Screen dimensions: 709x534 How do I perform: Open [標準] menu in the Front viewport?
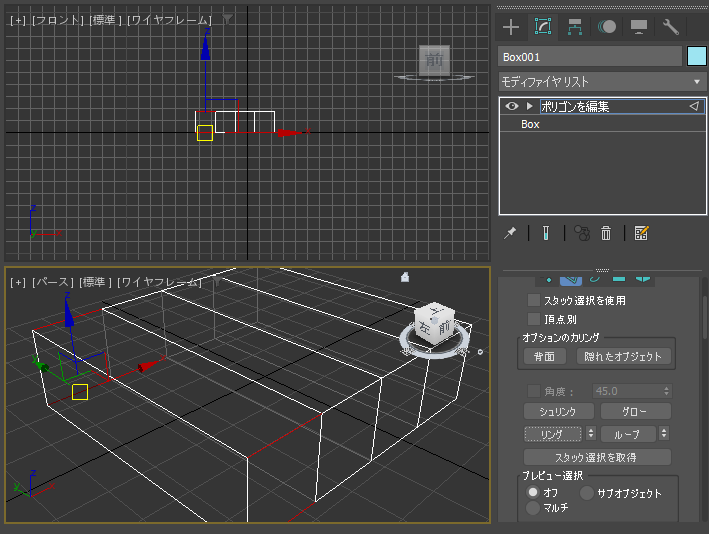[106, 20]
